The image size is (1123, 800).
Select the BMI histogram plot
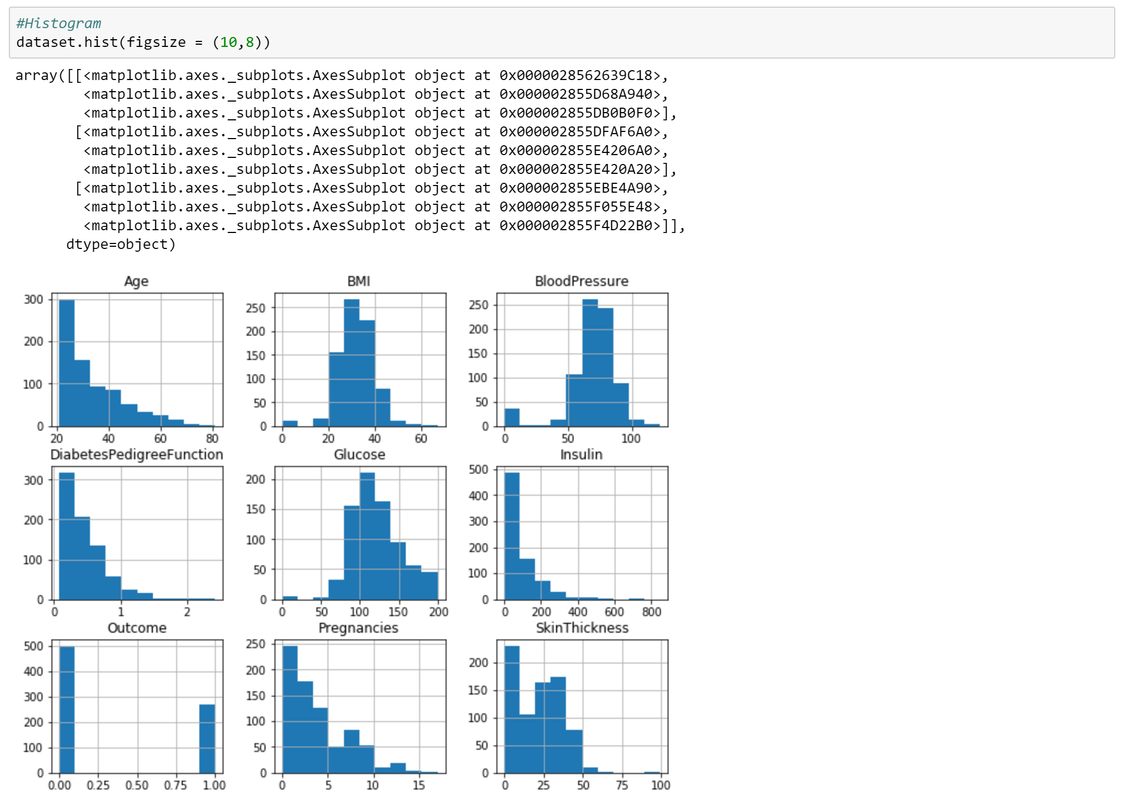(x=360, y=360)
